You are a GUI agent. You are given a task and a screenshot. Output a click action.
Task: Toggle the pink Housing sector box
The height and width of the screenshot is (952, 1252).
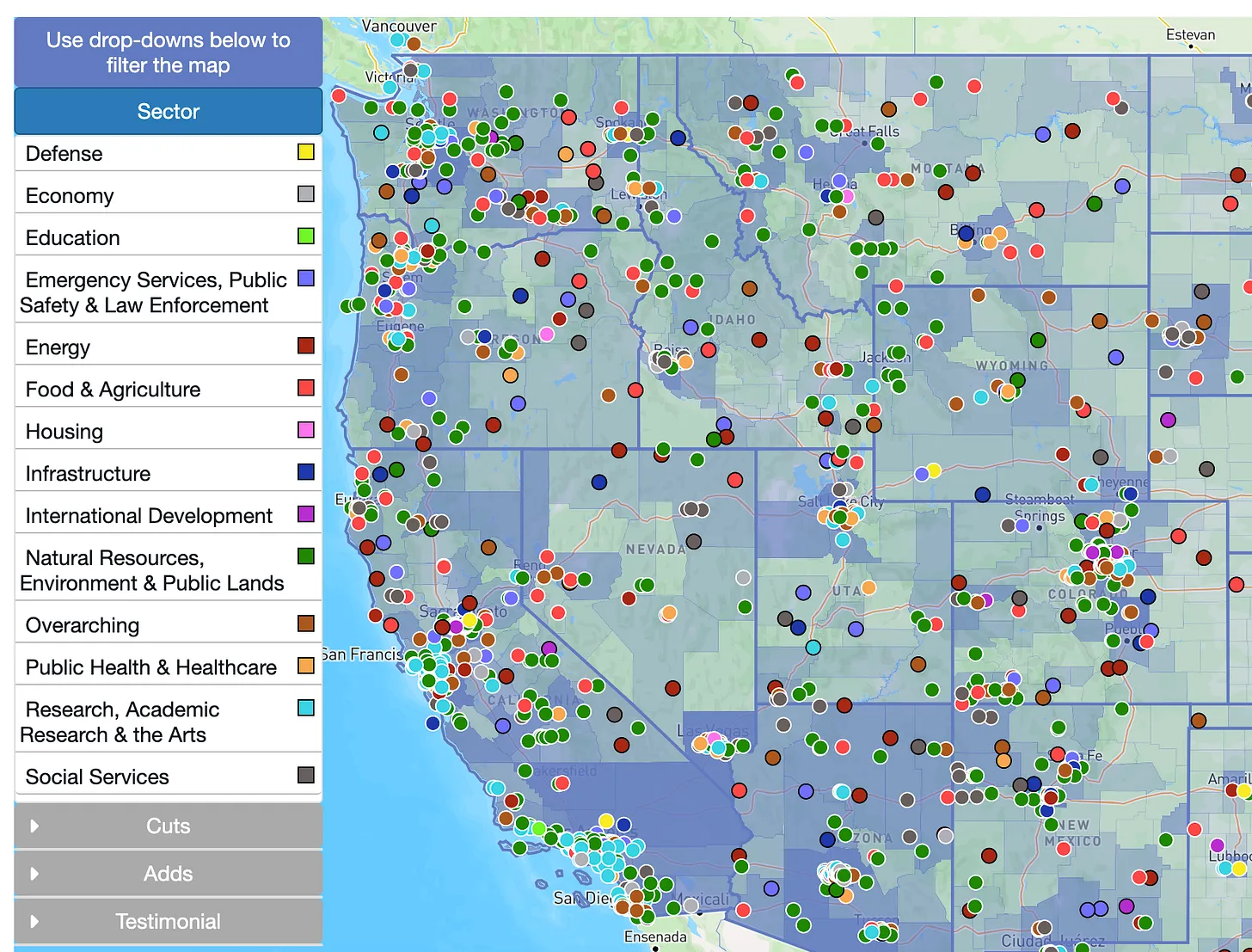point(305,430)
